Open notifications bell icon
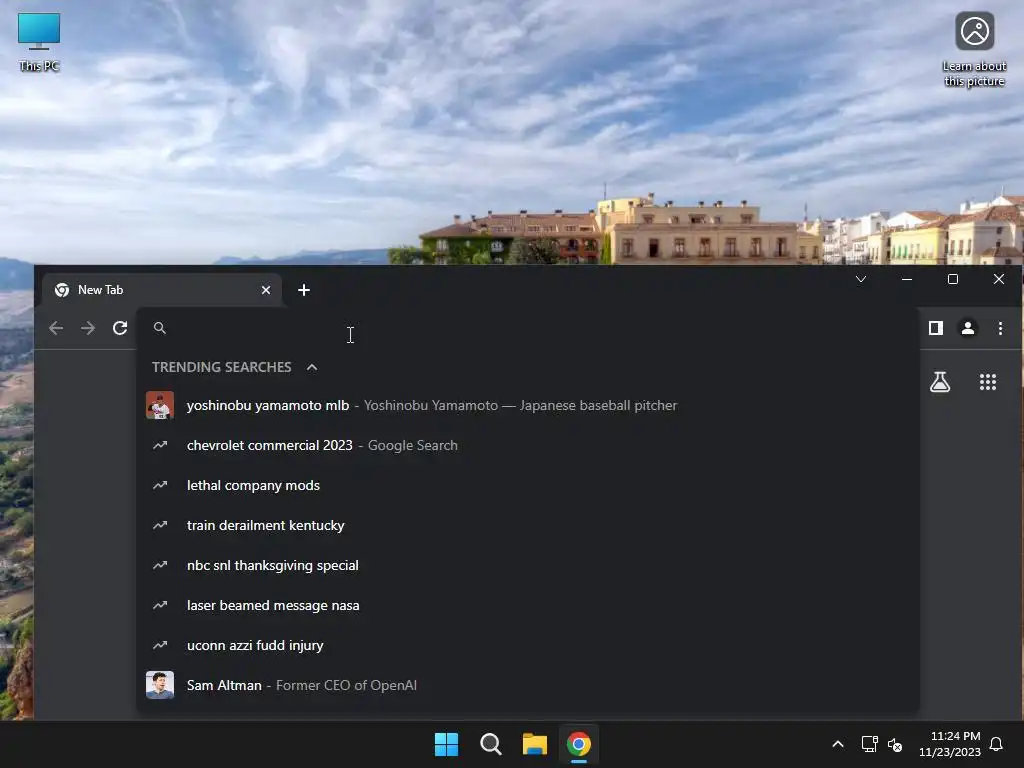Viewport: 1024px width, 768px height. click(x=996, y=744)
